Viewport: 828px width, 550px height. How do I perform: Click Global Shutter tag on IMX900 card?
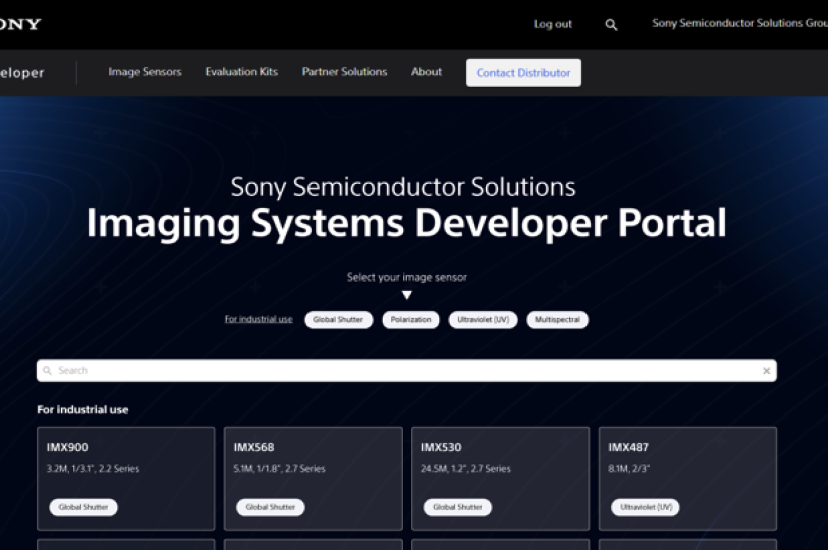(x=83, y=507)
